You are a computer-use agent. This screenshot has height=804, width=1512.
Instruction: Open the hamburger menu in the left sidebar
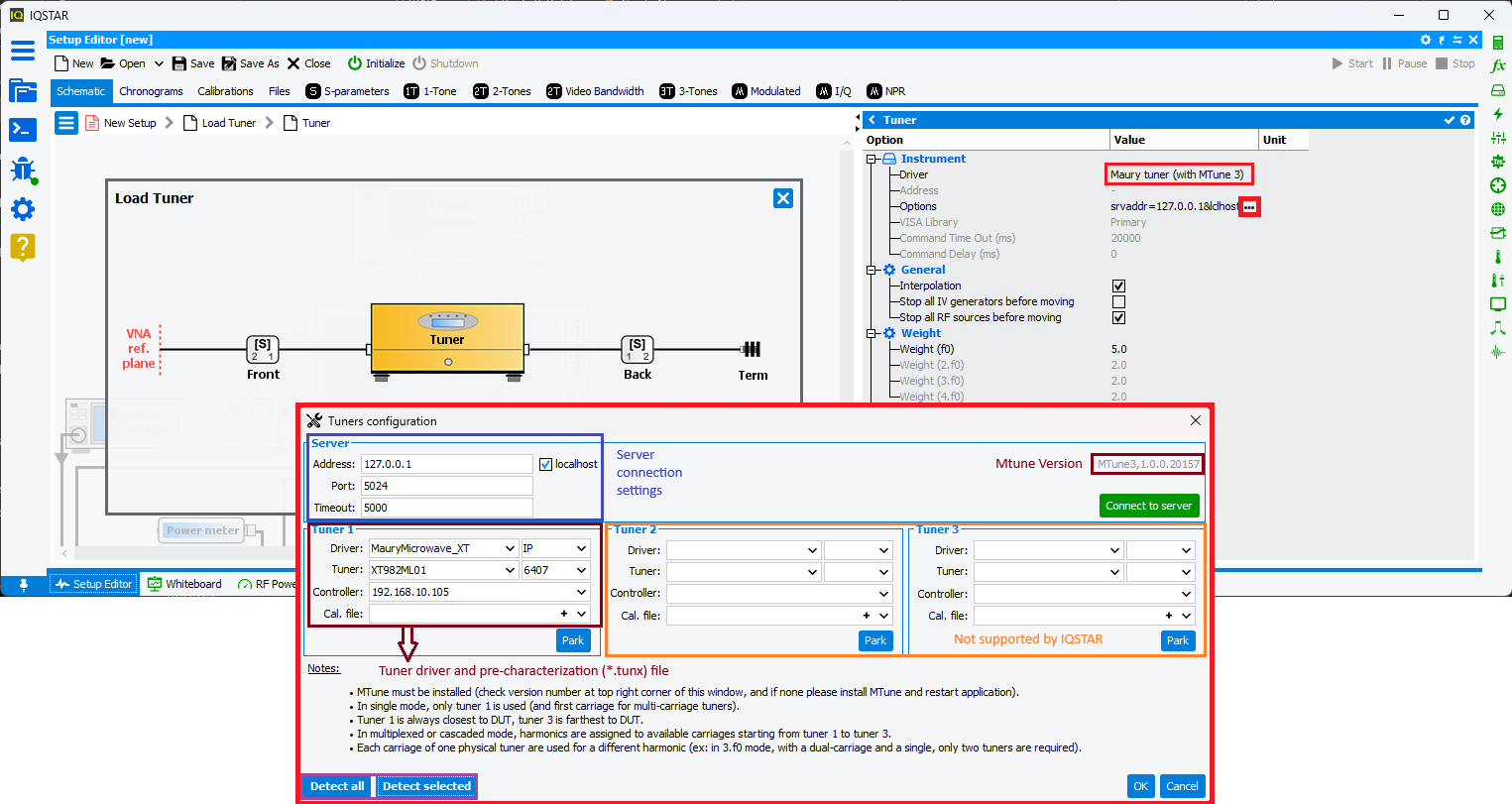[x=23, y=51]
